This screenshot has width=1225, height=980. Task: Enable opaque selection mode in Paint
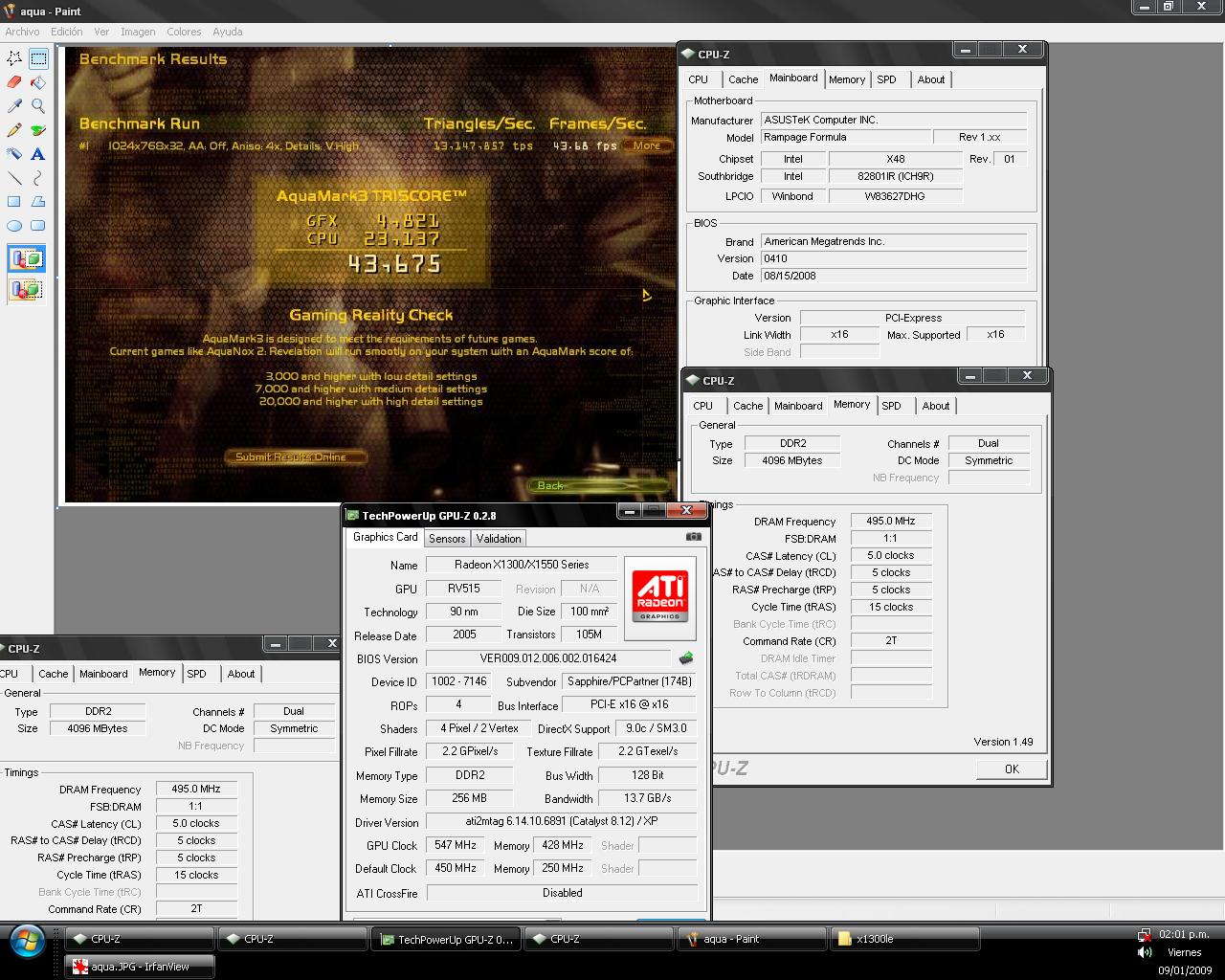click(26, 258)
